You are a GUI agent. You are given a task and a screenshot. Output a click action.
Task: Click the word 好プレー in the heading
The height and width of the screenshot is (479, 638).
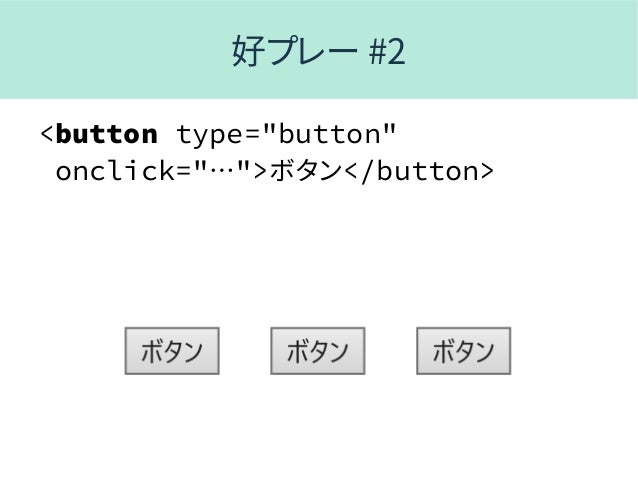[x=294, y=51]
